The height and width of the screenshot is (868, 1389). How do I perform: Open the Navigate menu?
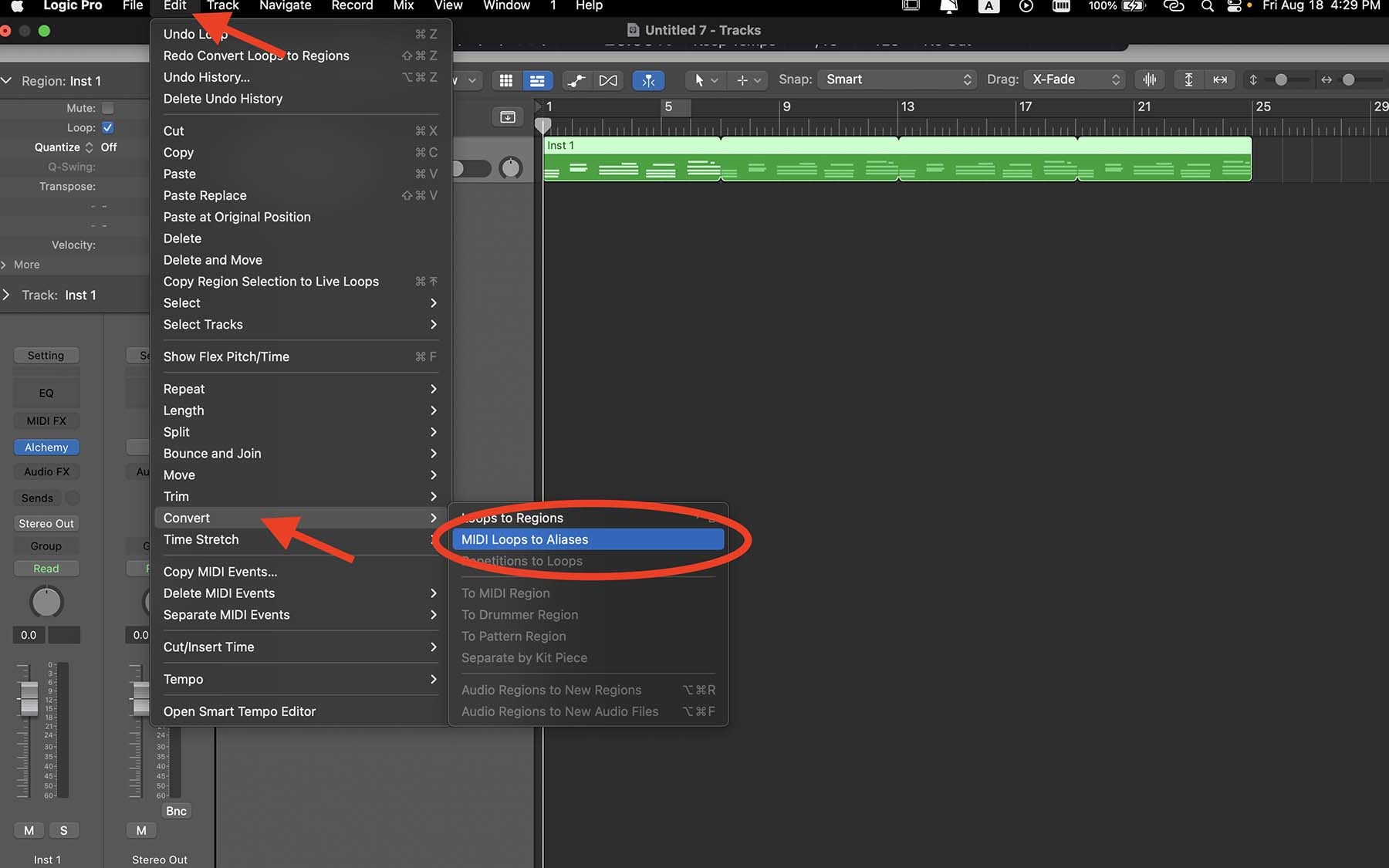(x=285, y=6)
